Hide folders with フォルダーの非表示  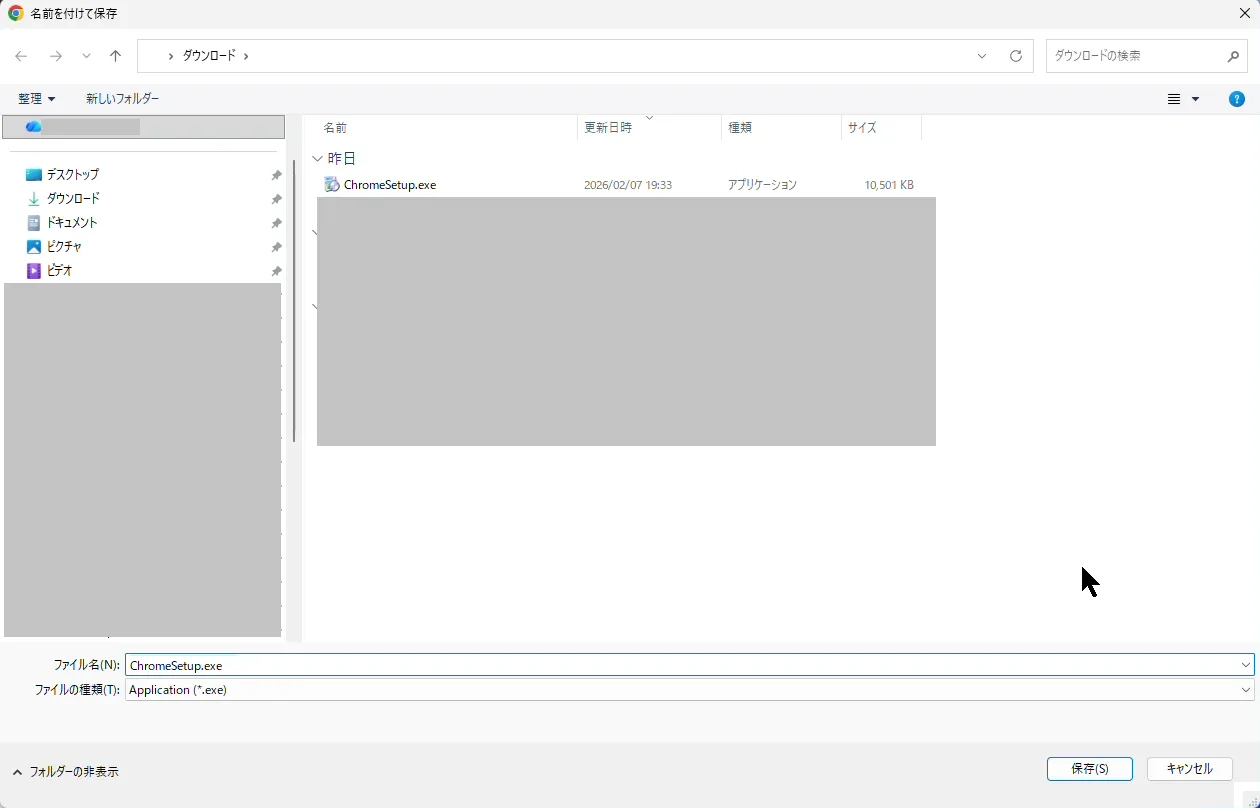pyautogui.click(x=65, y=772)
